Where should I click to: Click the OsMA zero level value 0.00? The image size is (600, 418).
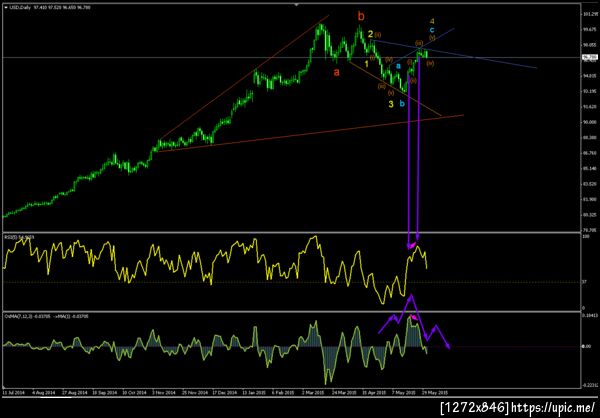point(585,346)
